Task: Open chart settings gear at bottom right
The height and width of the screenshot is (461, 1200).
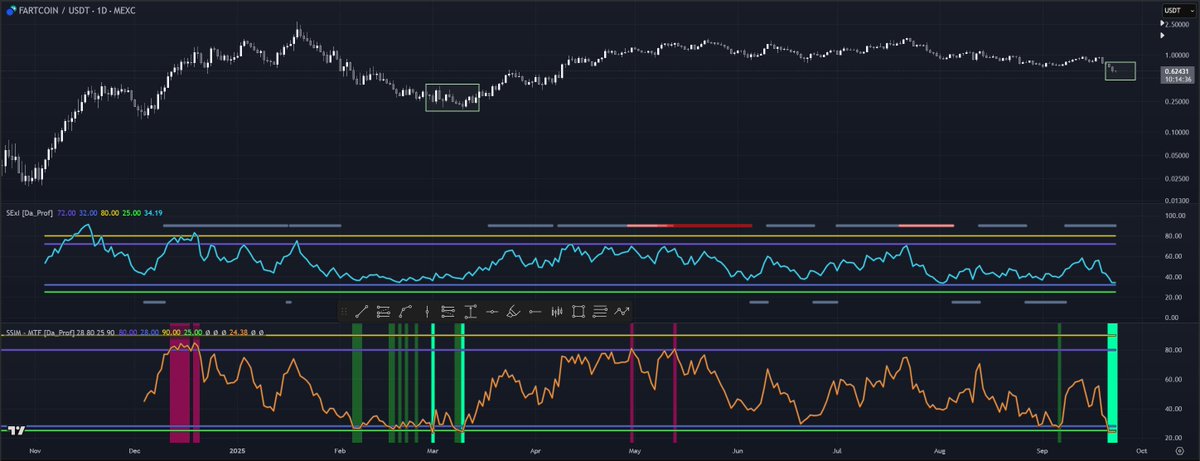Action: pos(1178,451)
